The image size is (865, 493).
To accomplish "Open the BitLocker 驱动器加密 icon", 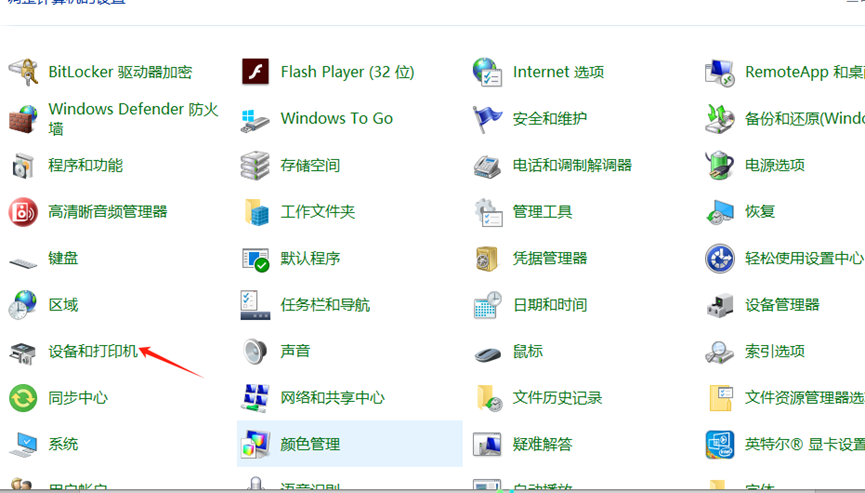I will (23, 72).
